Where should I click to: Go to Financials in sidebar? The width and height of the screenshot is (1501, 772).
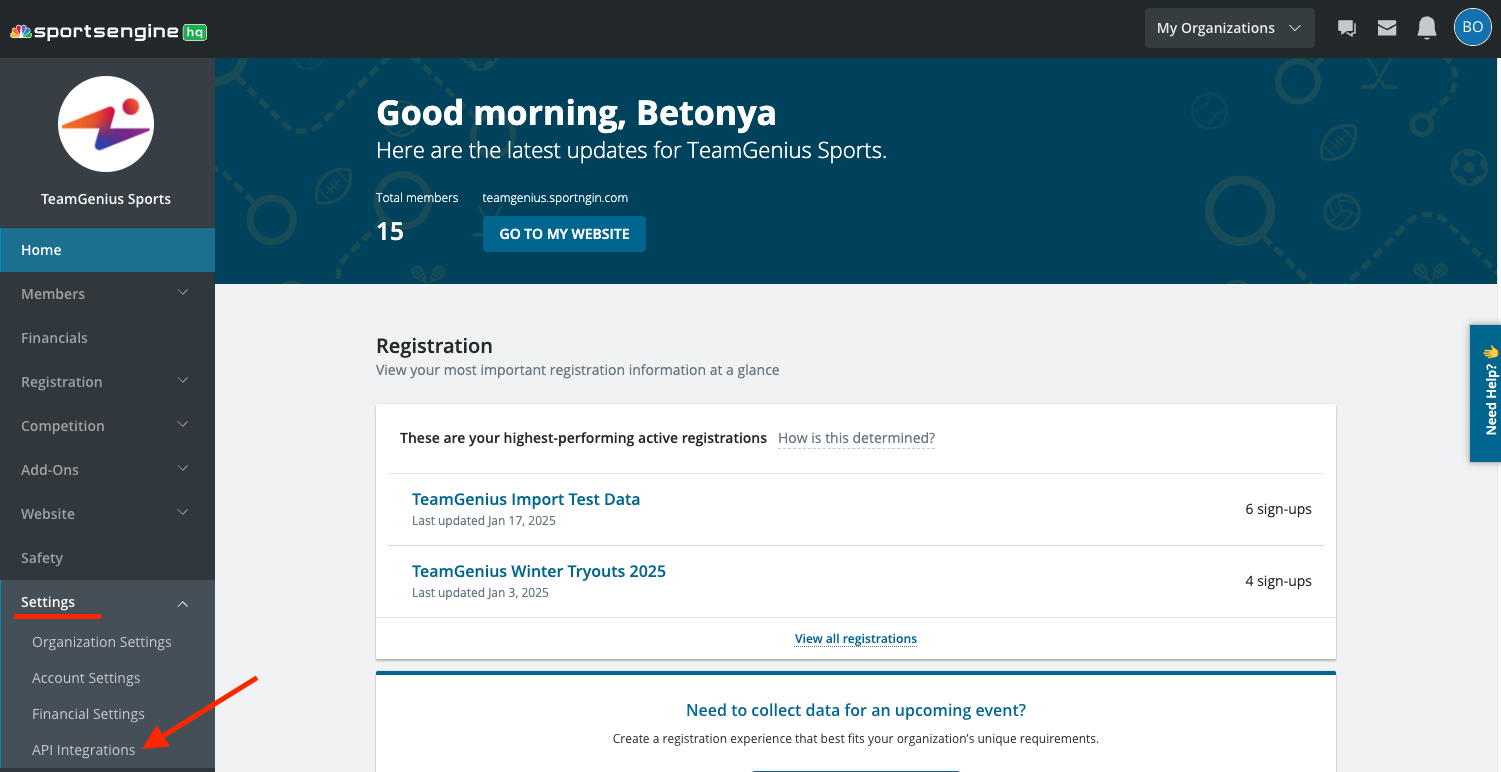click(107, 338)
